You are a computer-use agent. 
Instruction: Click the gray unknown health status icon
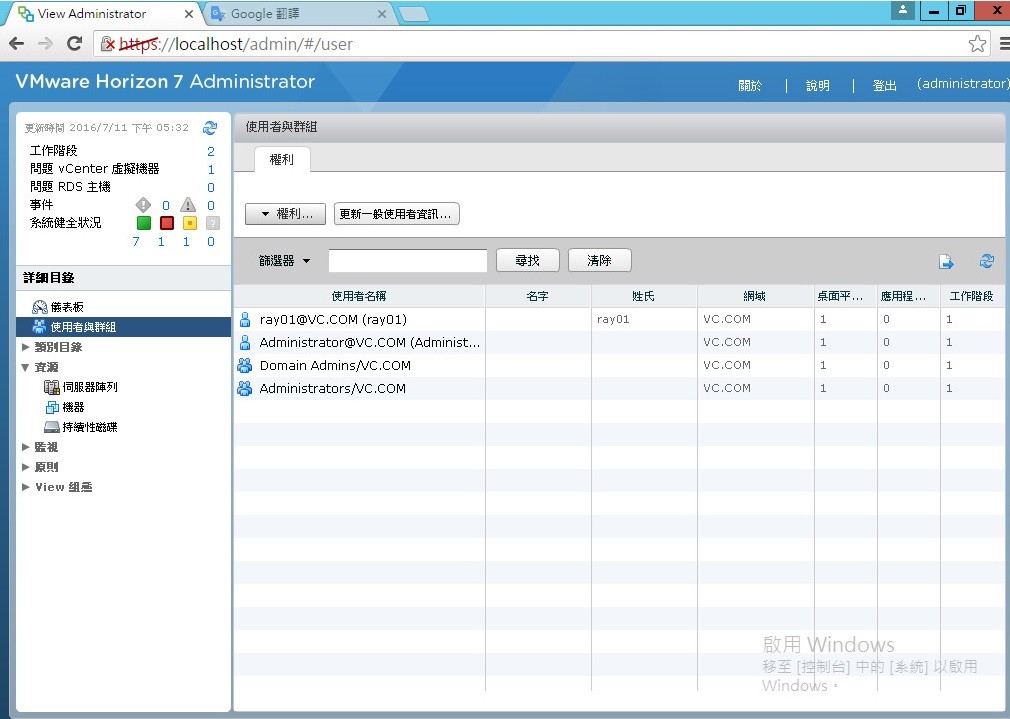point(213,223)
